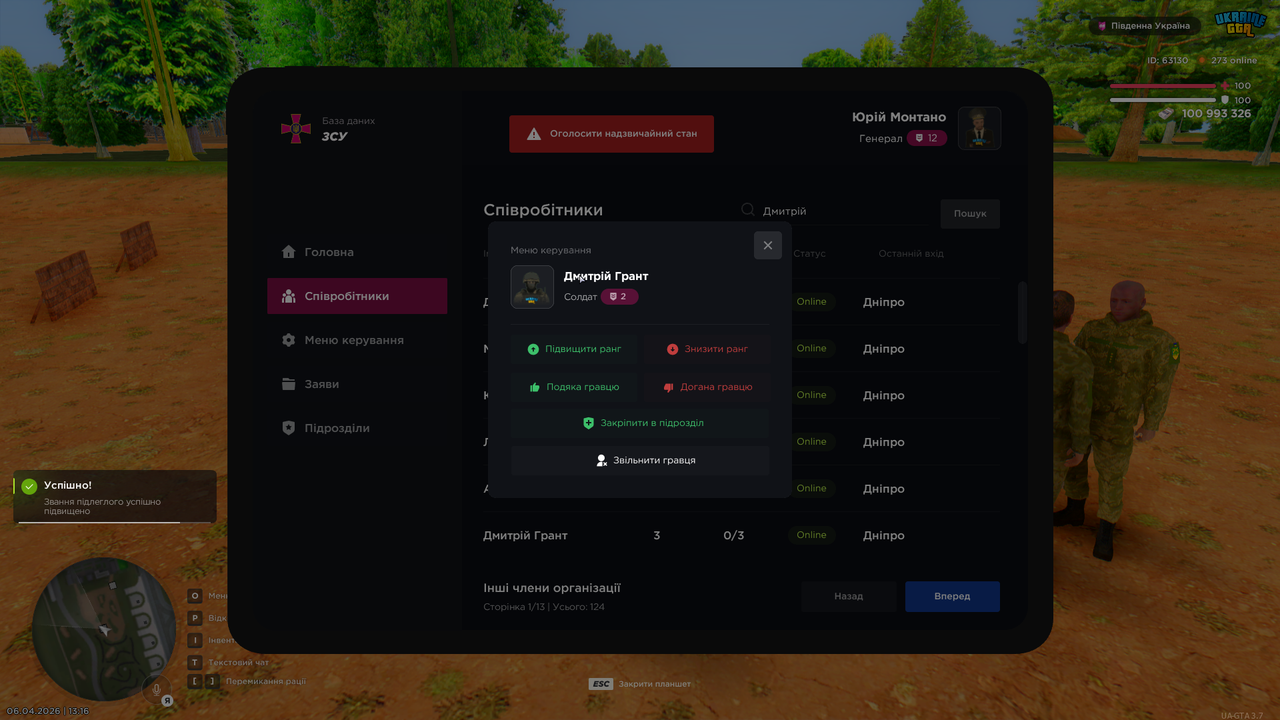
Task: Go to previous page with Назад
Action: [848, 596]
